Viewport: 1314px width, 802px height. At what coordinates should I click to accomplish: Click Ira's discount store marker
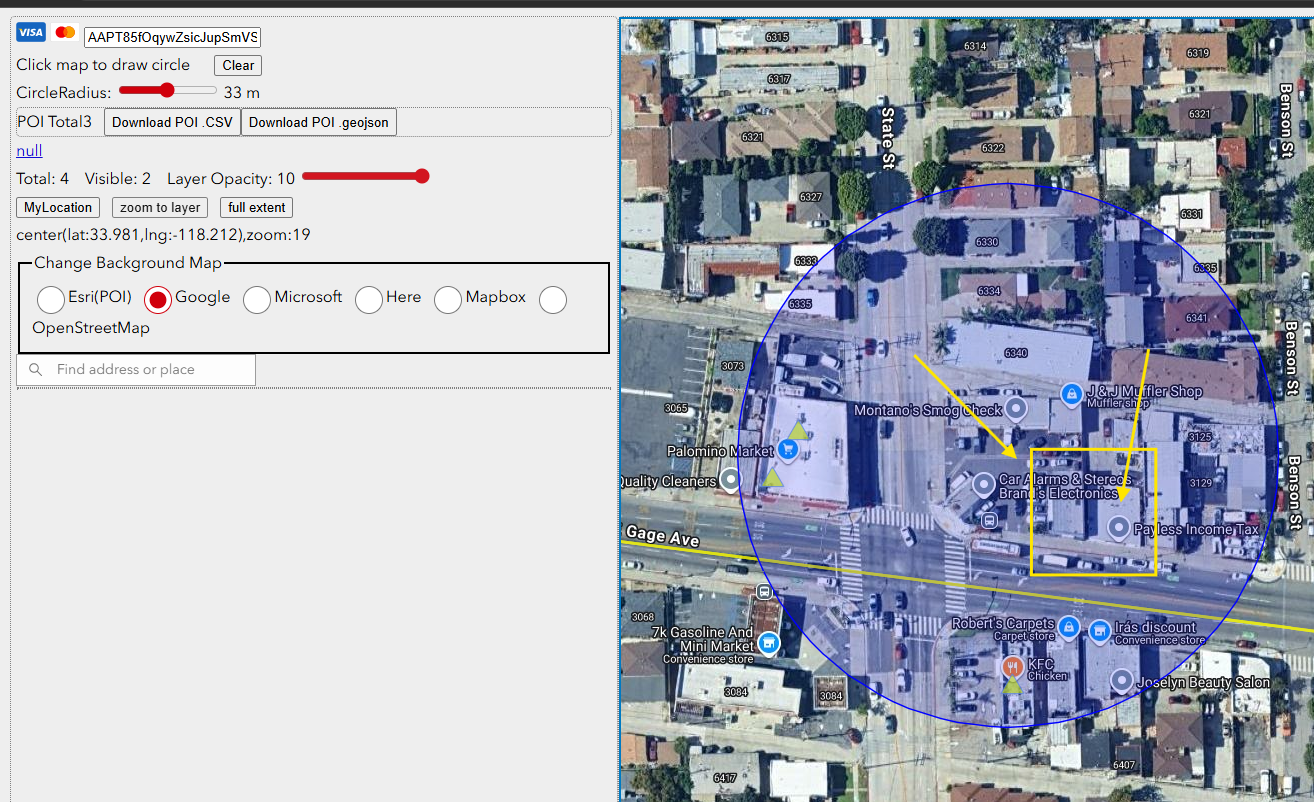pyautogui.click(x=1100, y=631)
